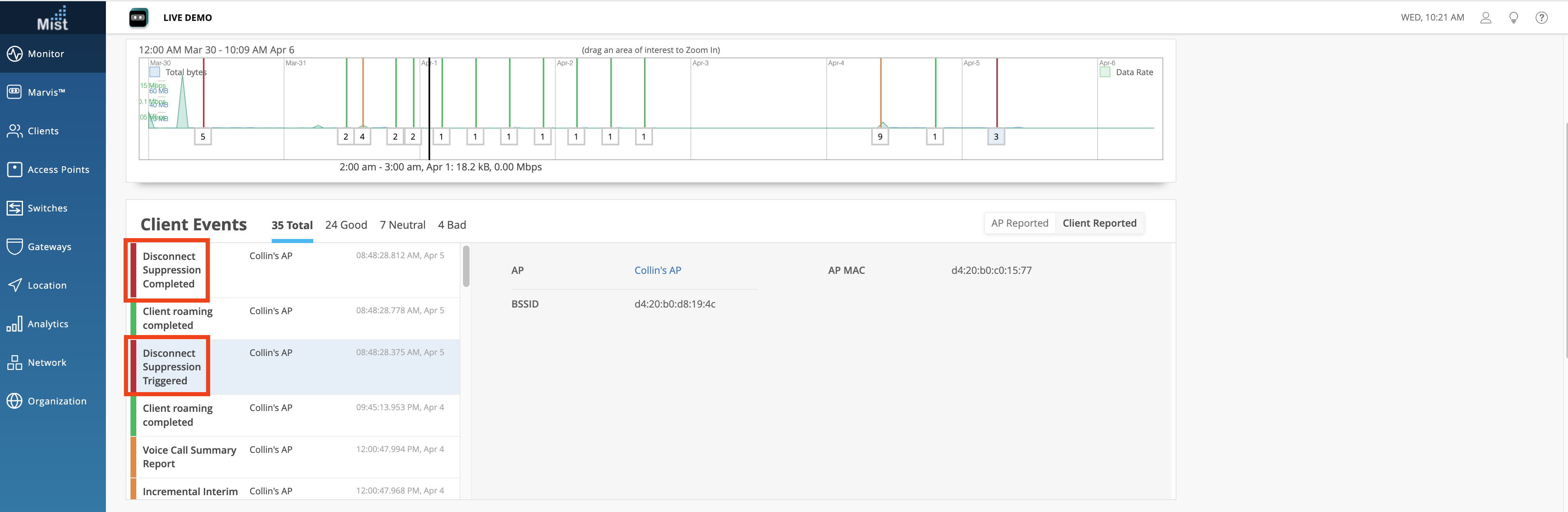Open the Collin's AP link
Screen dimensions: 1568x512
(x=658, y=270)
